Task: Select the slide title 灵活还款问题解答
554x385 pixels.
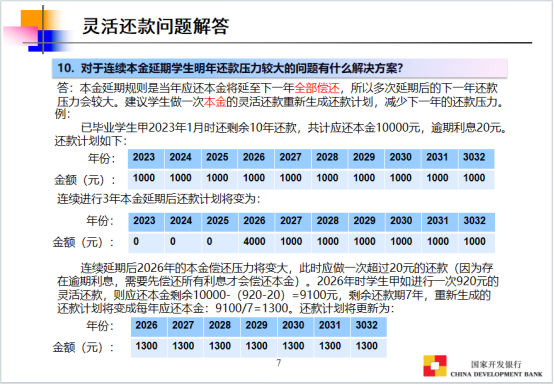Action: click(x=156, y=26)
